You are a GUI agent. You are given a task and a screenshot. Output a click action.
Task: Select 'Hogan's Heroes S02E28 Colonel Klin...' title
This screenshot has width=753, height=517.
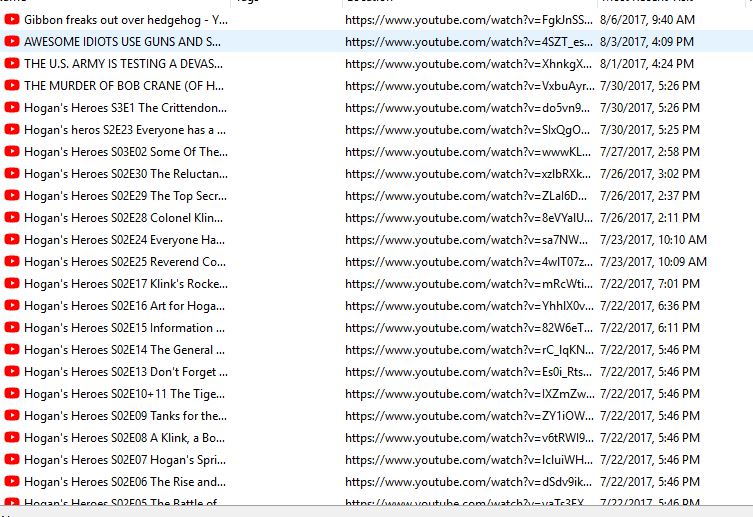(x=123, y=218)
